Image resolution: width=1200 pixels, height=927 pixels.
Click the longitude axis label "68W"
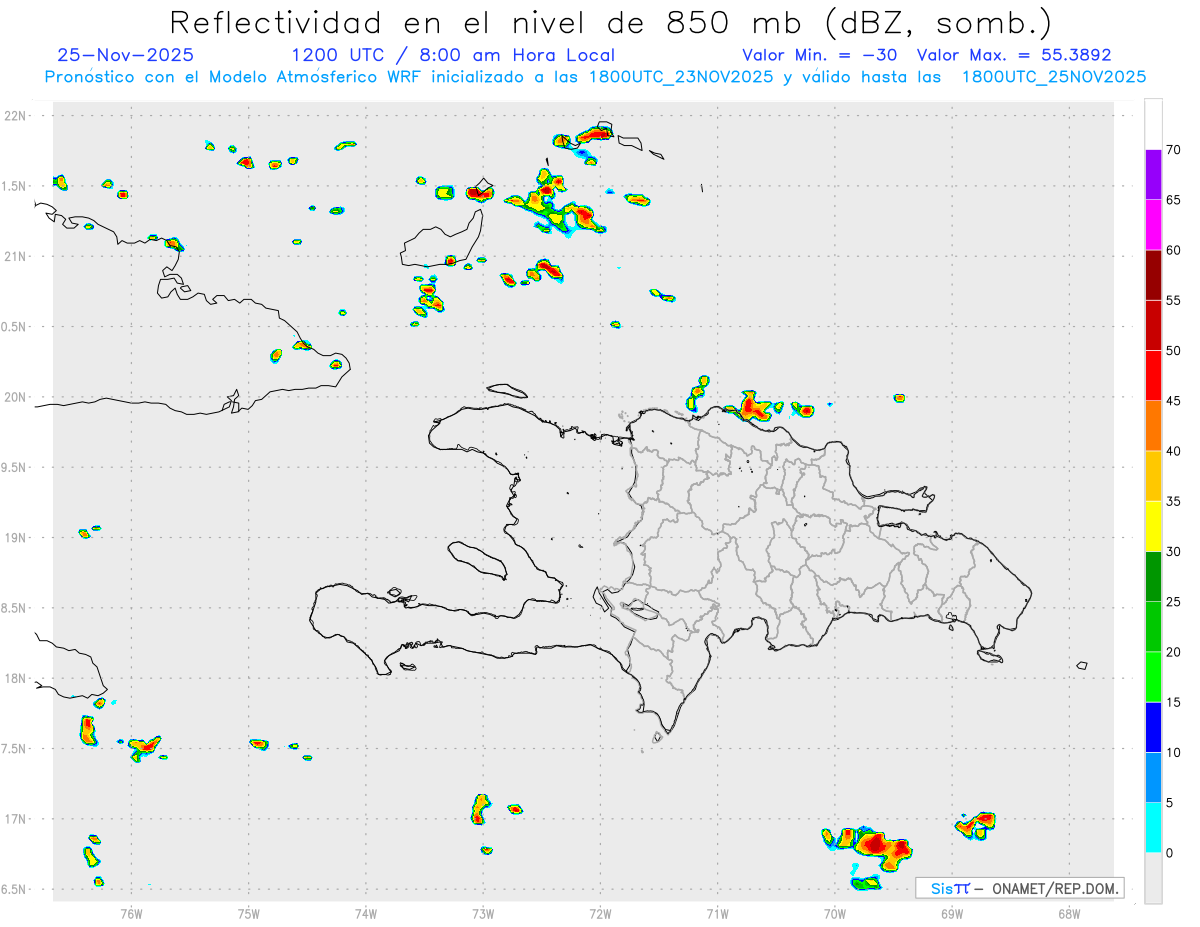[x=1069, y=913]
